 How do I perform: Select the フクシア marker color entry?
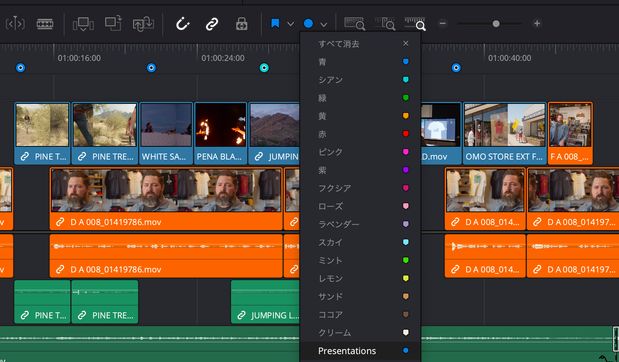point(360,188)
